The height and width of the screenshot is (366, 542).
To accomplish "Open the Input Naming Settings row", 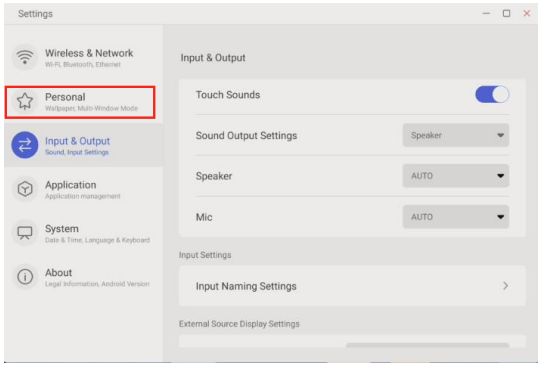I will coord(352,286).
